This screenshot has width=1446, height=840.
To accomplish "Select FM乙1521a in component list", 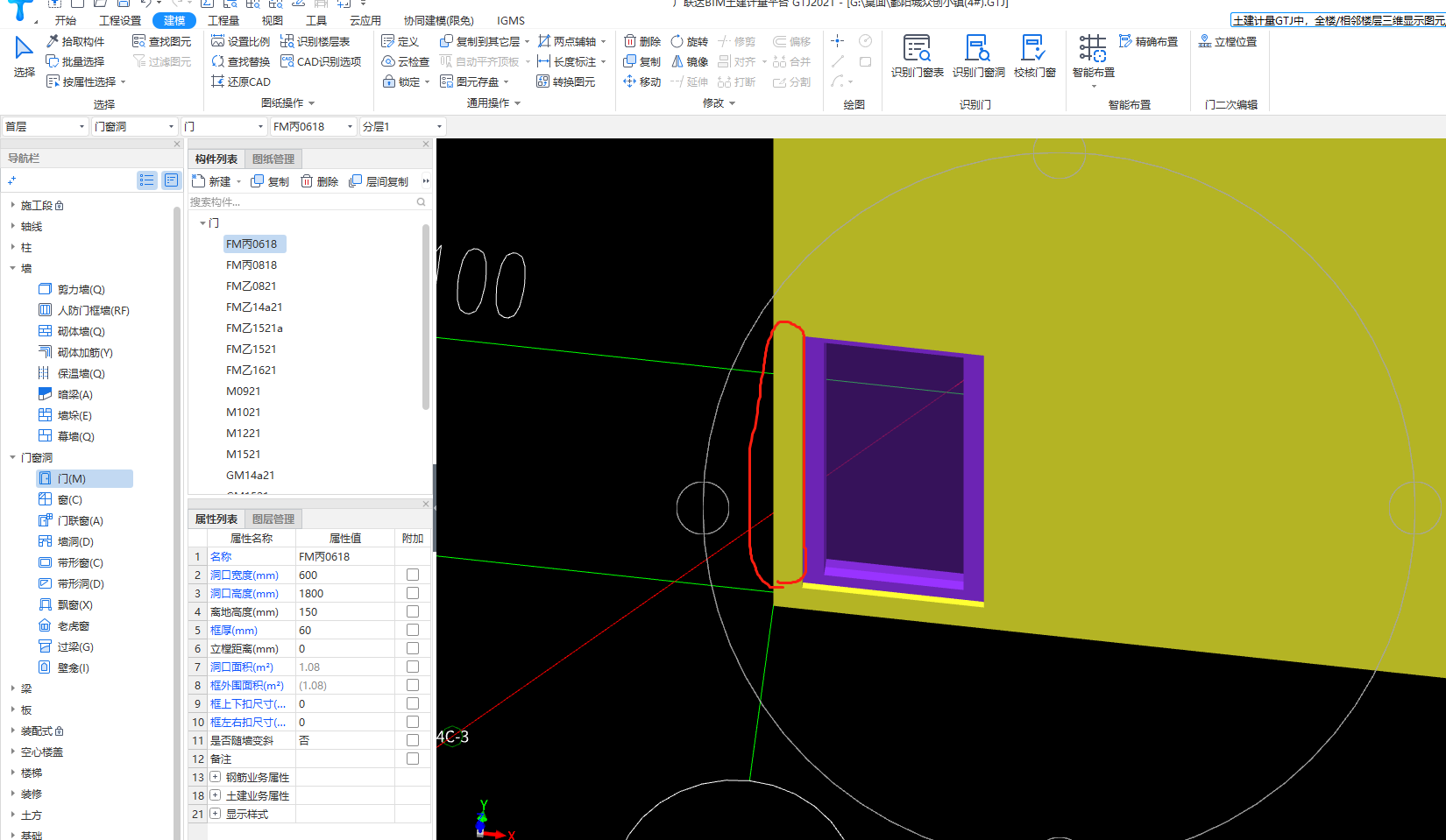I will (254, 328).
